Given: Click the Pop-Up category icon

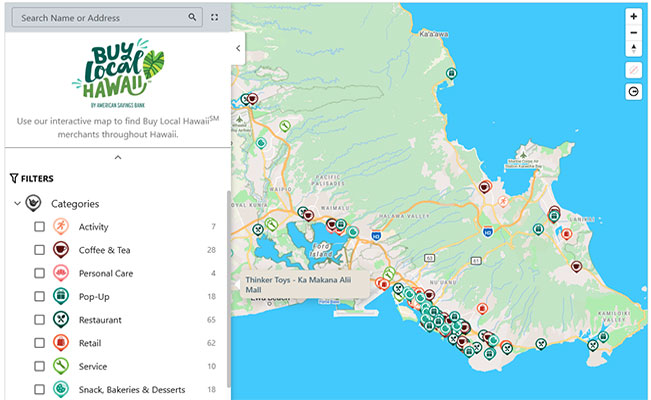Looking at the screenshot, I should point(61,296).
